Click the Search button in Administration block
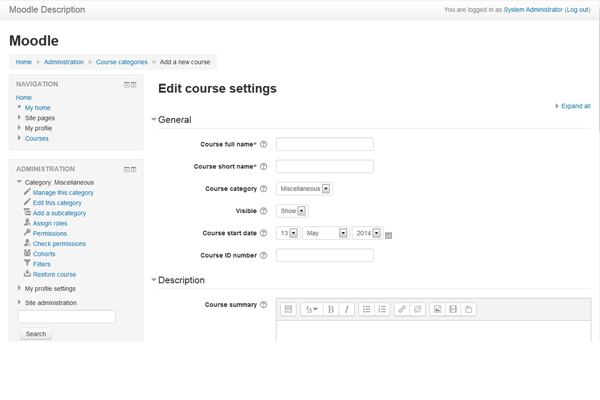Screen dimensions: 600x400 (x=35, y=333)
